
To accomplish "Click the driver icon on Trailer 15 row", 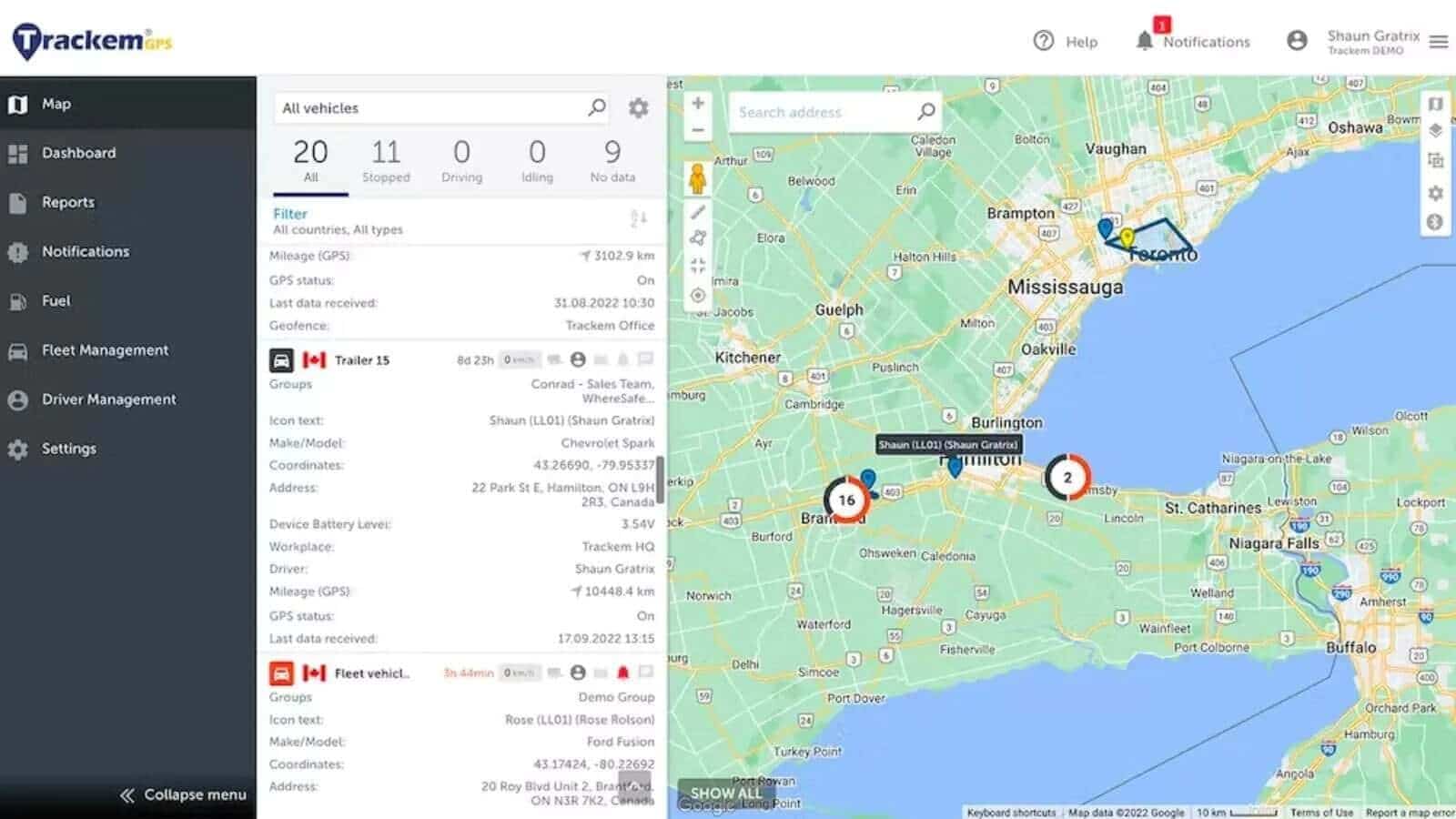I will [x=578, y=359].
